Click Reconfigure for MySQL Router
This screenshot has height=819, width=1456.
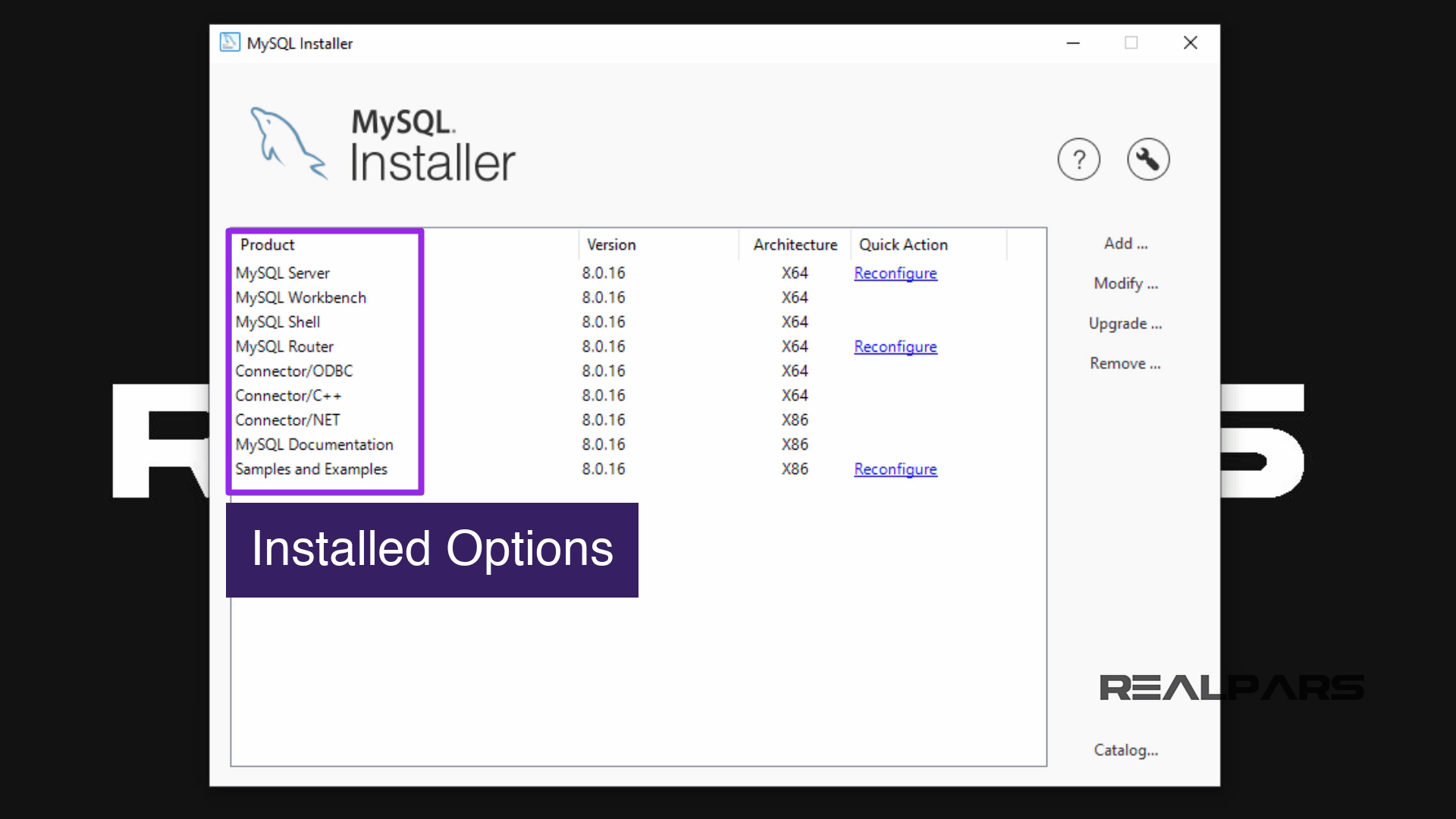pos(895,347)
